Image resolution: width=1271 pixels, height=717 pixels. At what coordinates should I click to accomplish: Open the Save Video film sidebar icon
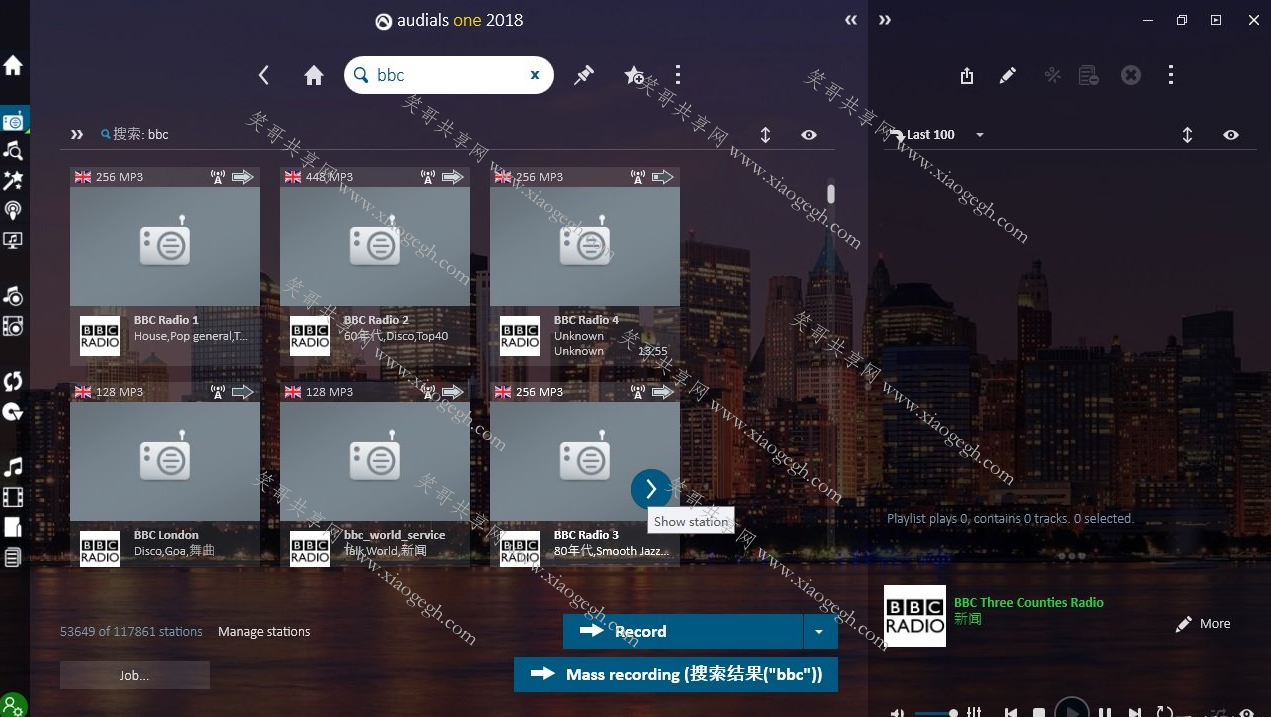pos(13,326)
